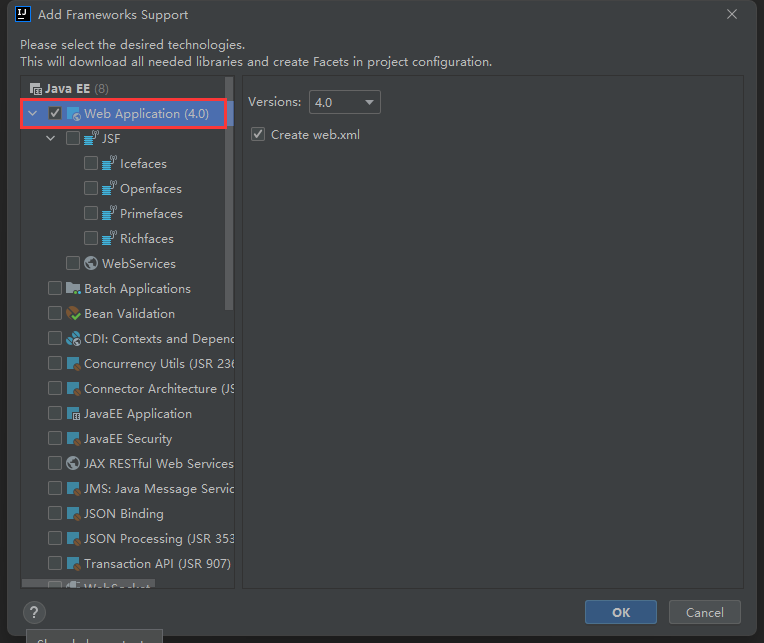Click the Openfaces icon
The height and width of the screenshot is (643, 764).
click(109, 188)
